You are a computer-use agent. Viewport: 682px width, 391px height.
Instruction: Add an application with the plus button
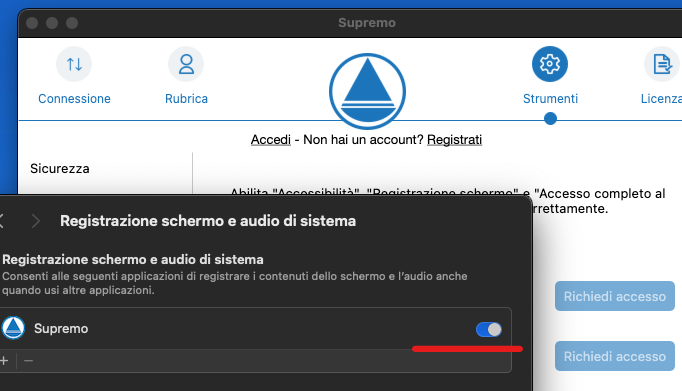tap(4, 361)
